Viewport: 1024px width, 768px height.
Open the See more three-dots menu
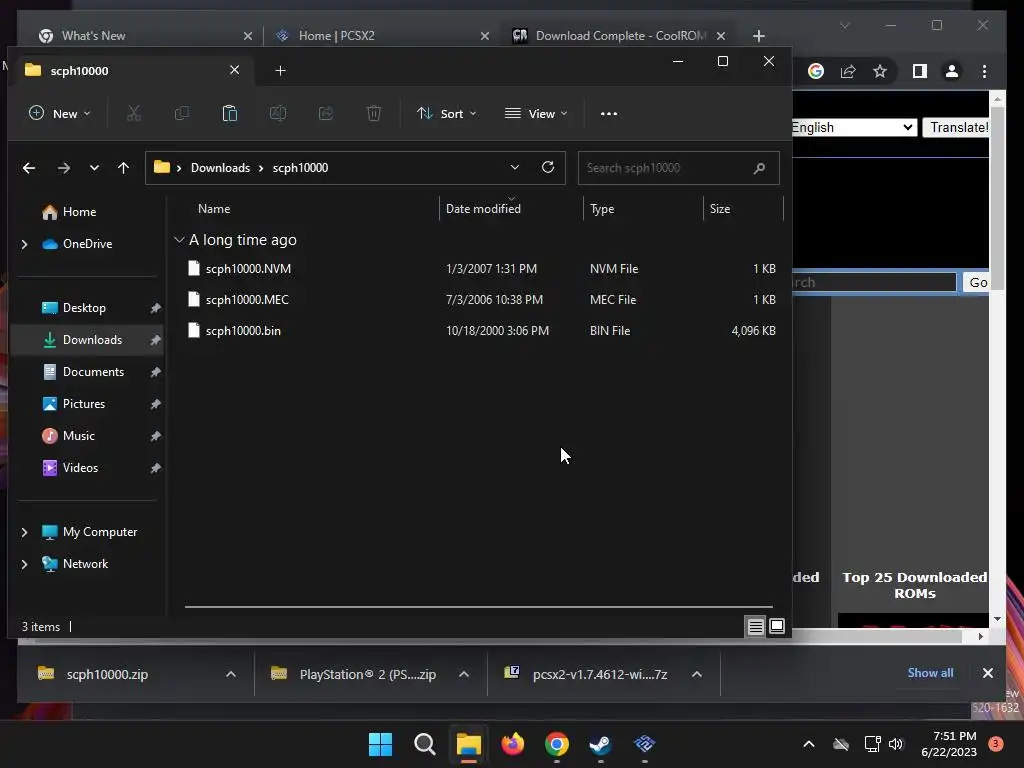coord(609,114)
